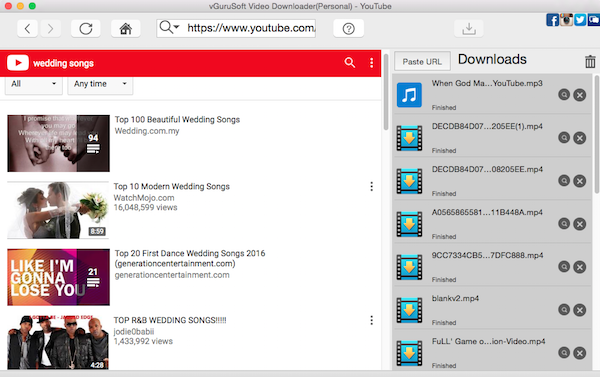Click the video icon beside blankv2.mp4
The width and height of the screenshot is (600, 377).
(409, 310)
